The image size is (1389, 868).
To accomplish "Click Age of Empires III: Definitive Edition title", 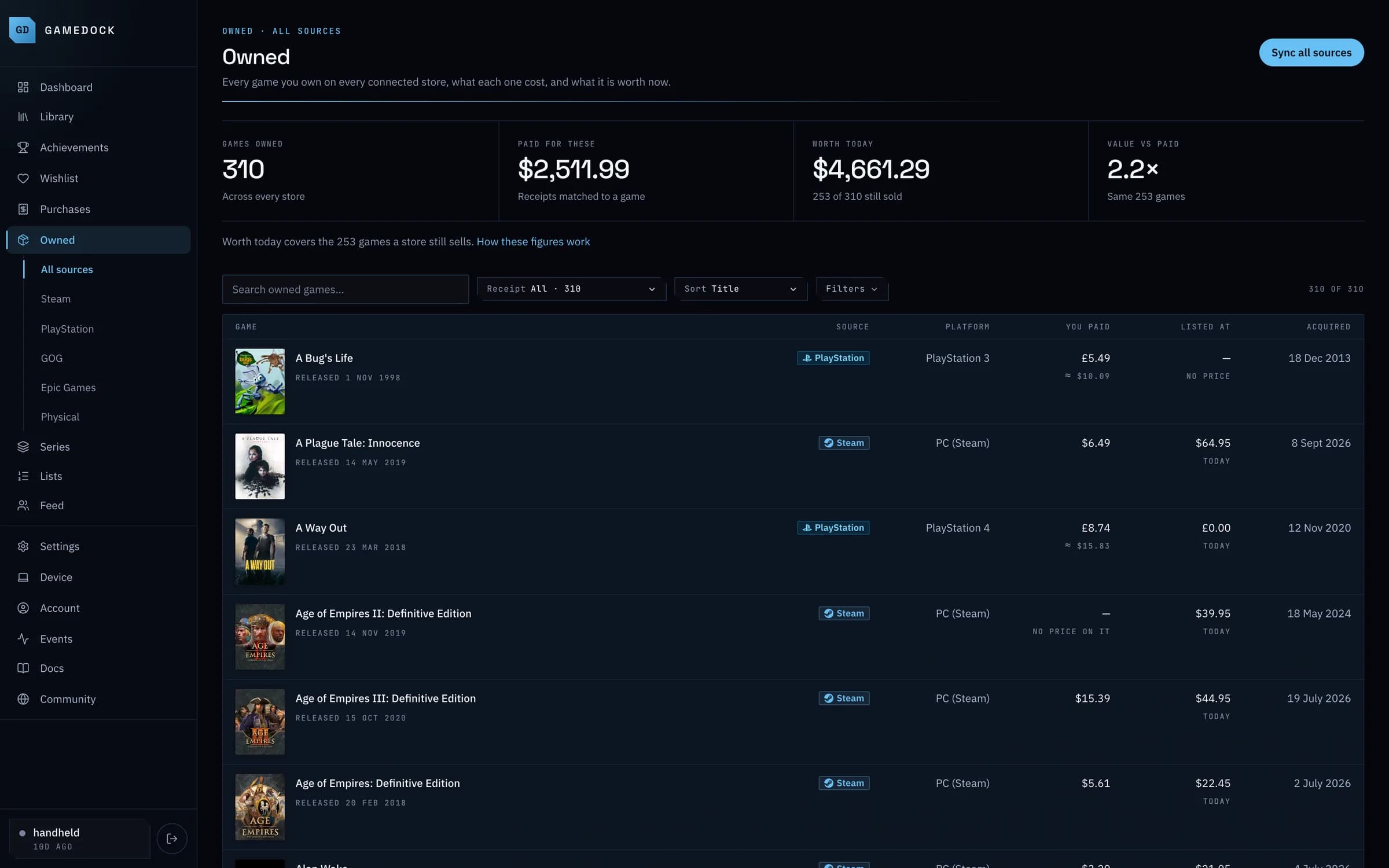I will 385,698.
